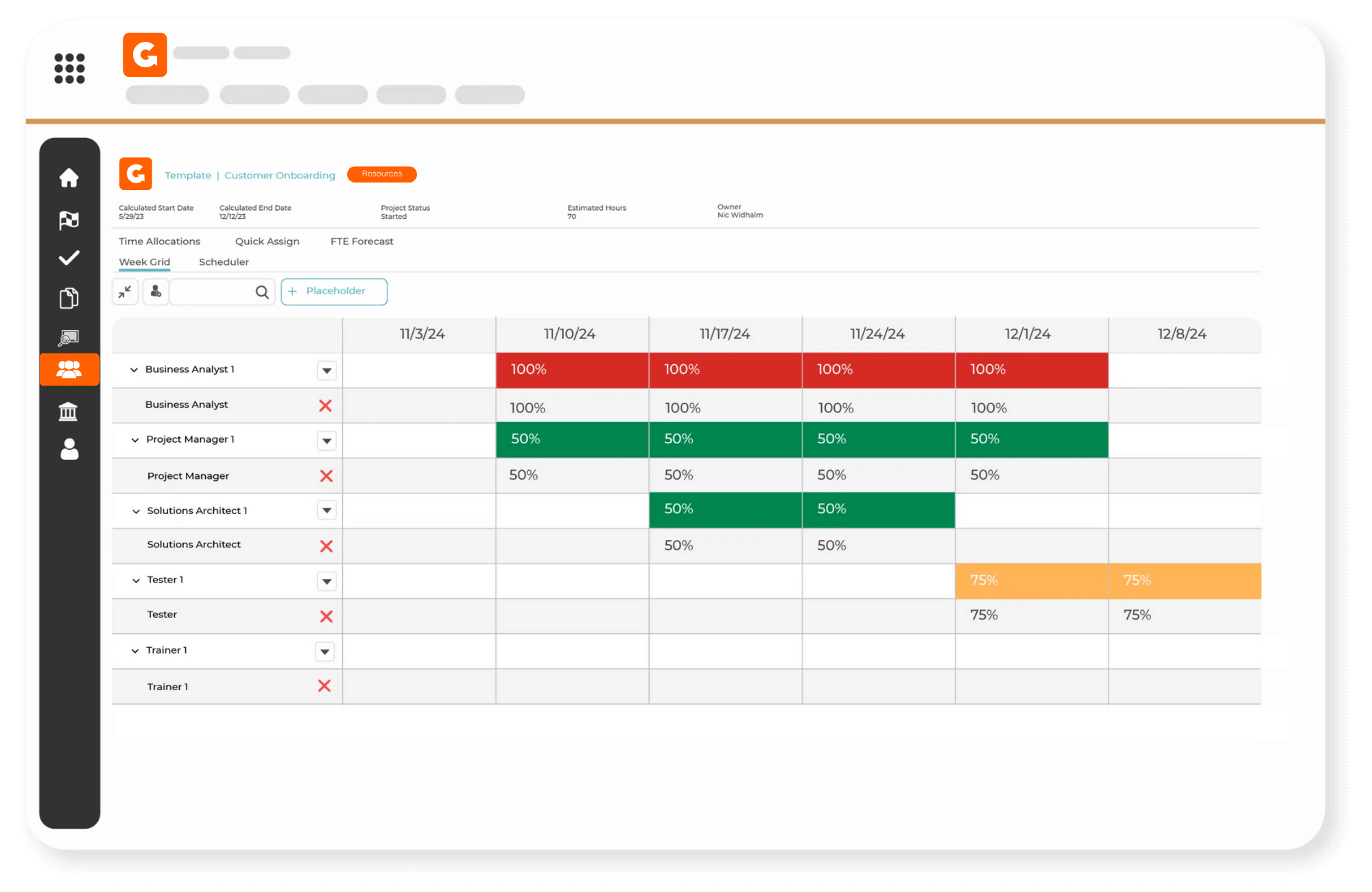1372x892 pixels.
Task: Collapse the Solutions Architect 1 chevron
Action: tap(136, 511)
